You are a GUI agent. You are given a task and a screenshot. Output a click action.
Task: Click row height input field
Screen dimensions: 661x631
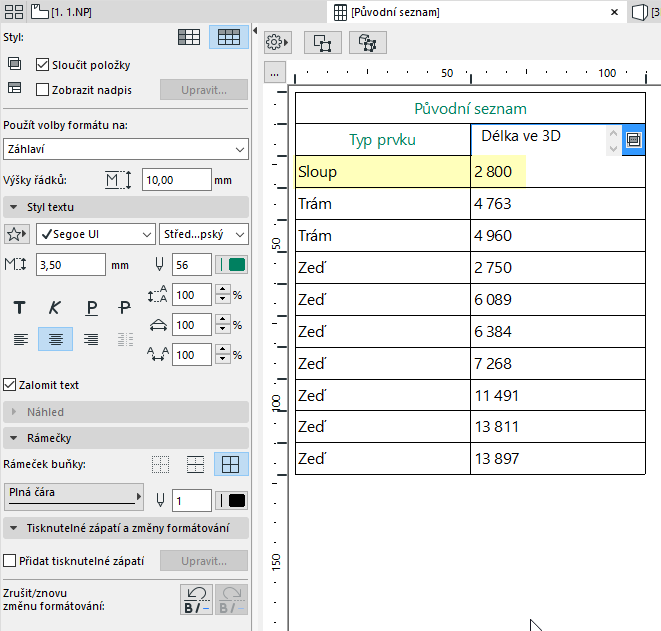coord(176,180)
